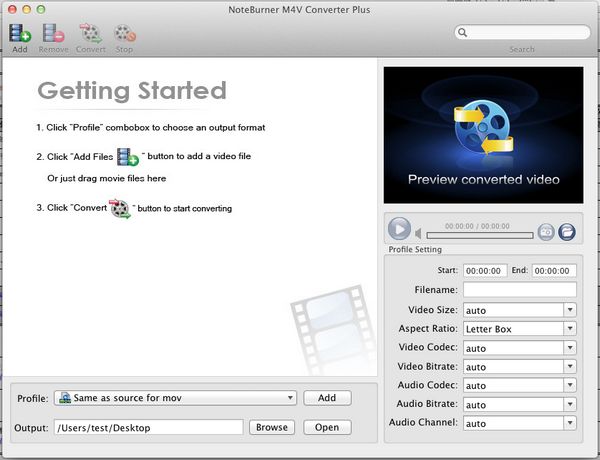Click the Start time field
This screenshot has width=600, height=460.
tap(485, 271)
